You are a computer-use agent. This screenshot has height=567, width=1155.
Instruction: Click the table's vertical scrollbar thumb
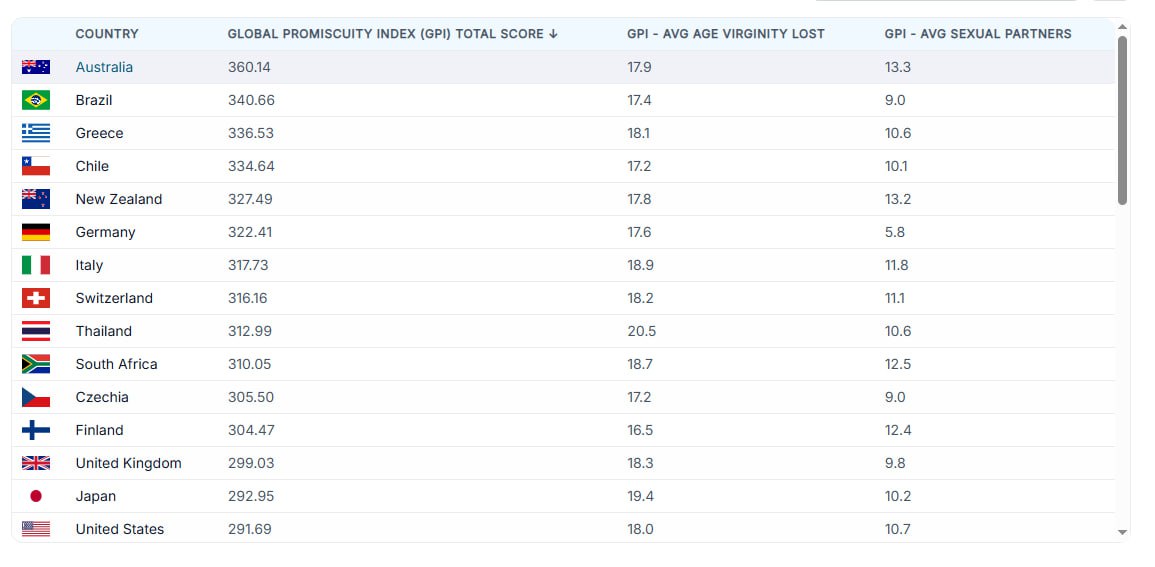[x=1122, y=120]
